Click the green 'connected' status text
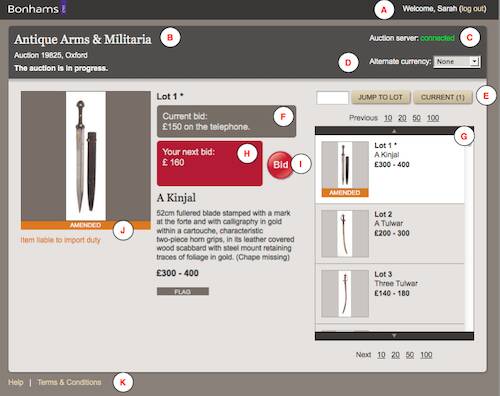The width and height of the screenshot is (500, 396). (437, 38)
